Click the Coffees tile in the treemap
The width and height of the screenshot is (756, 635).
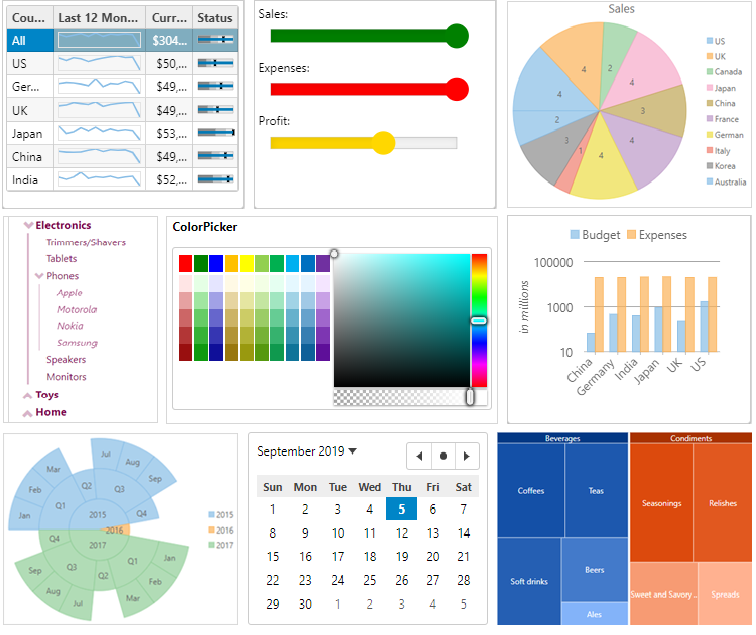coord(531,491)
